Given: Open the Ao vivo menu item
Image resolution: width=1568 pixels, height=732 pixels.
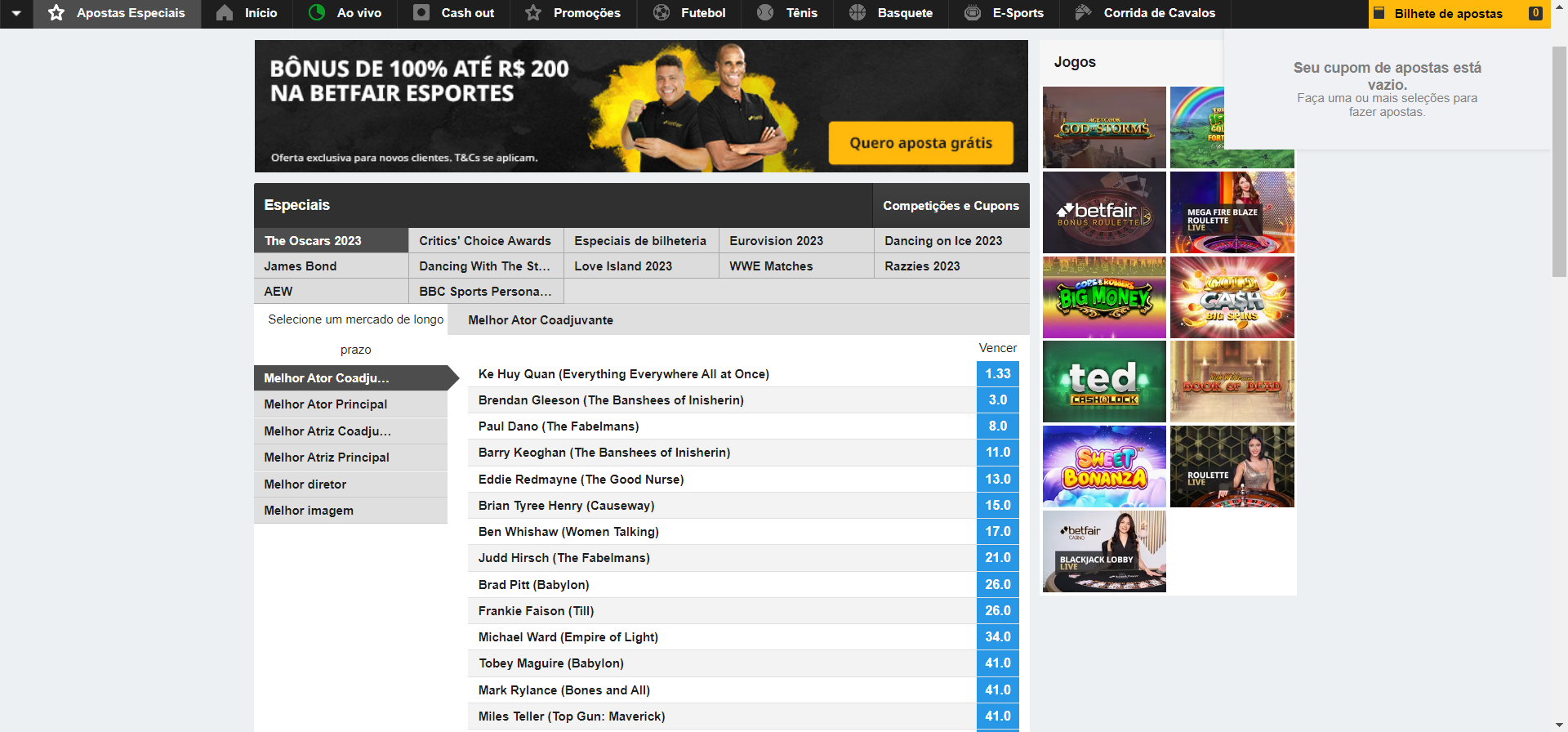Looking at the screenshot, I should 345,13.
